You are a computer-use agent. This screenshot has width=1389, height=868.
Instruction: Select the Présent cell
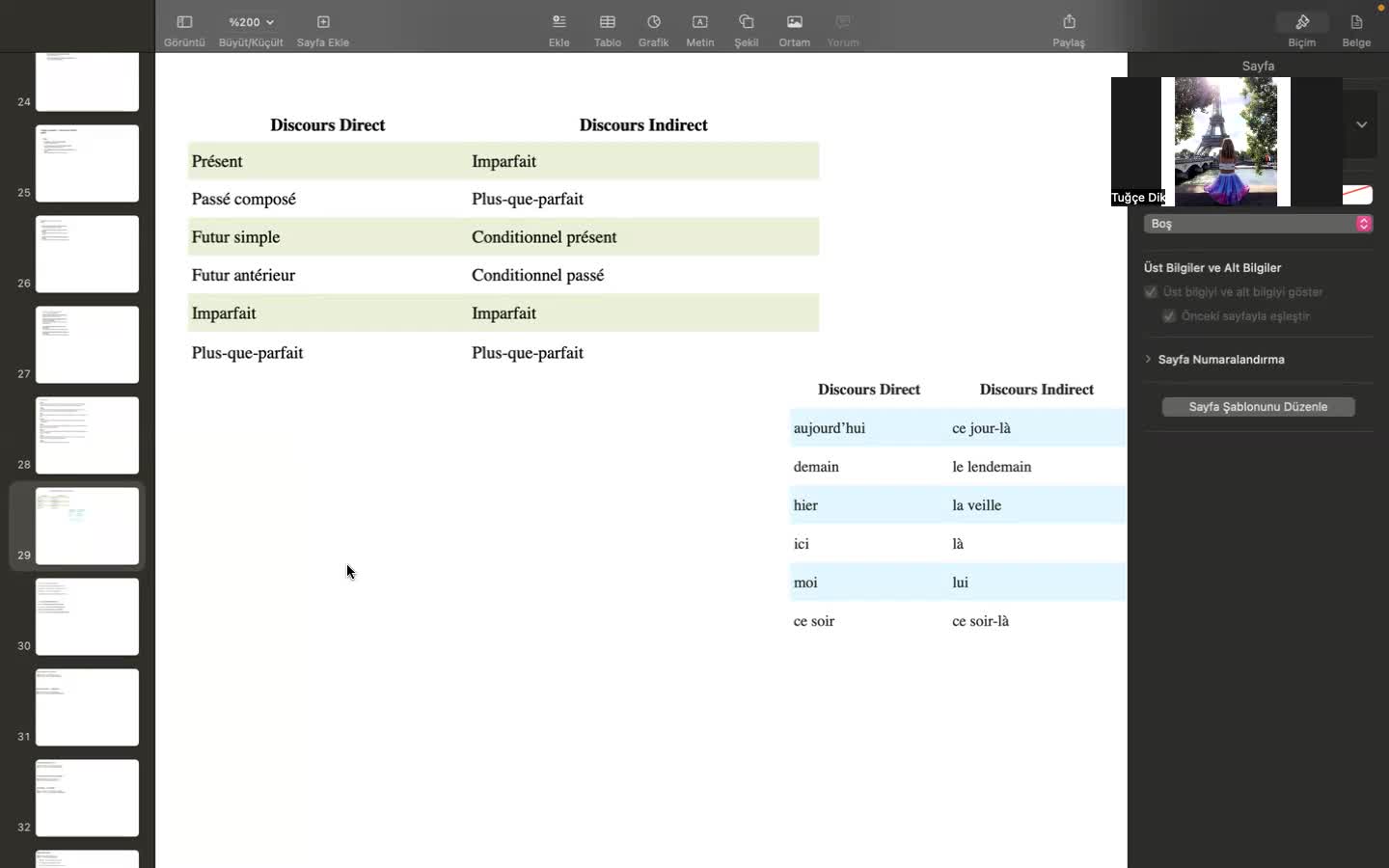tap(328, 161)
